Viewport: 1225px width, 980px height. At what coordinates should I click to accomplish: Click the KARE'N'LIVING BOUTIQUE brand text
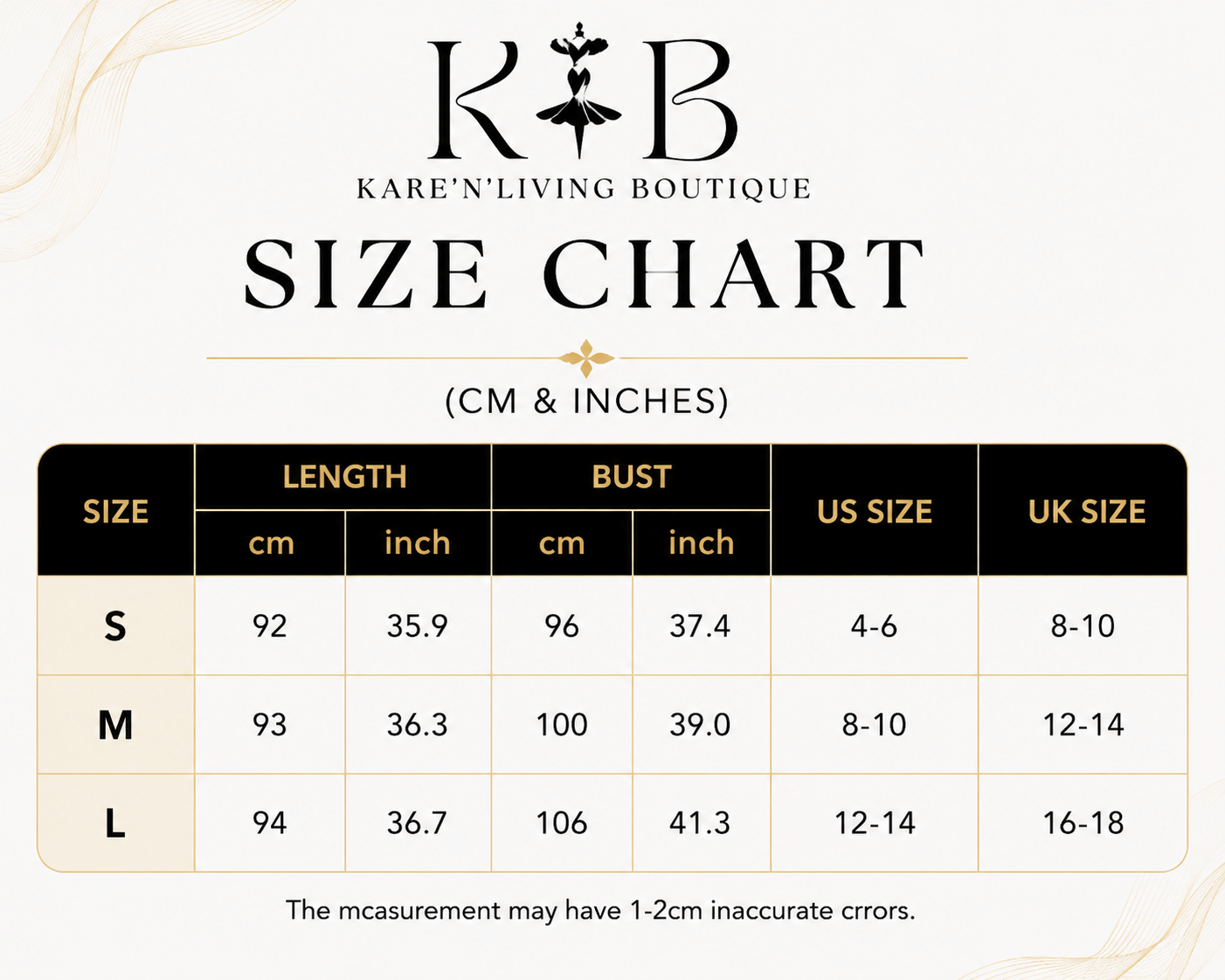click(585, 189)
